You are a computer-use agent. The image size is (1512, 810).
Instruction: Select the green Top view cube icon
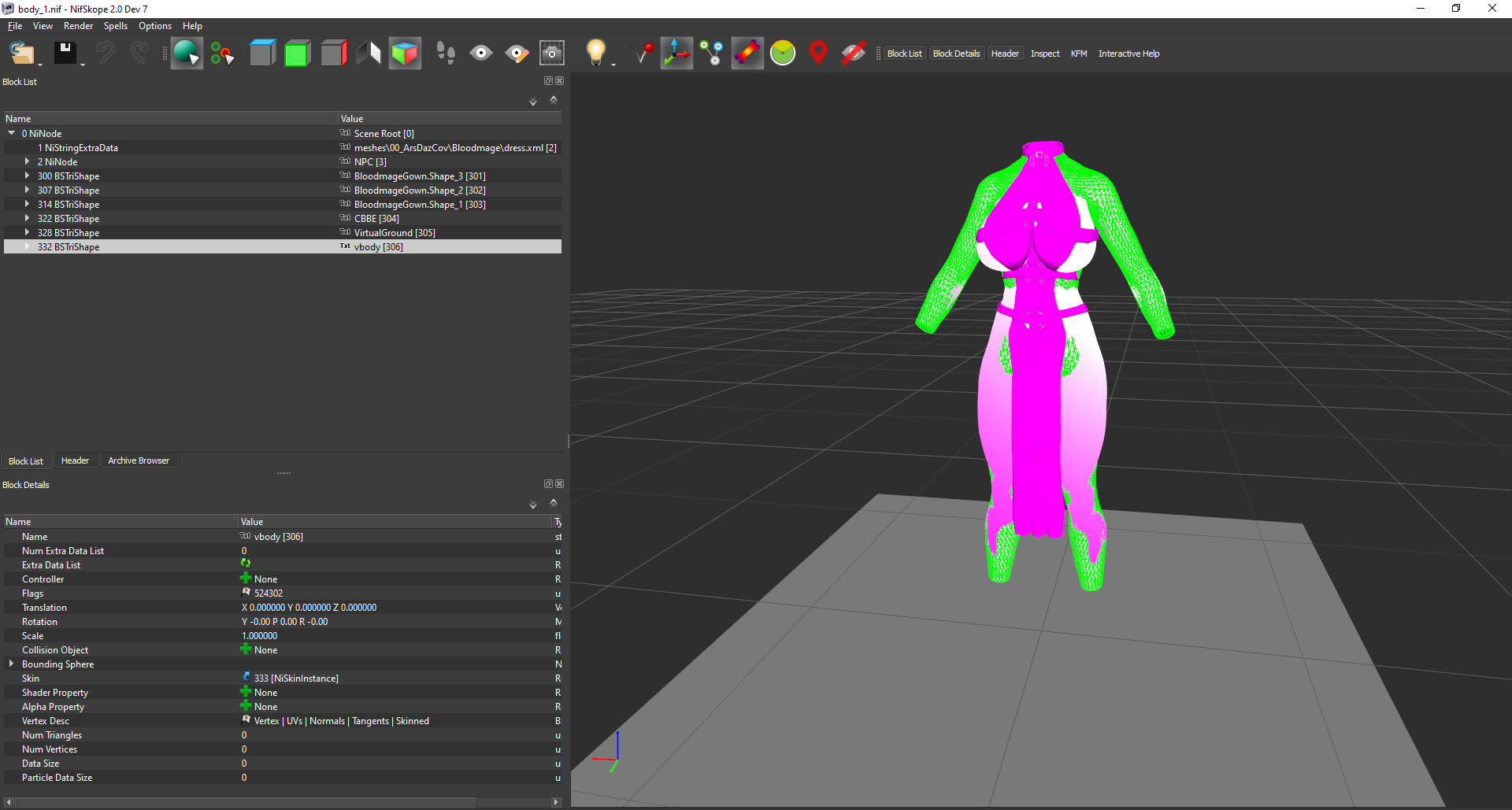click(x=297, y=54)
